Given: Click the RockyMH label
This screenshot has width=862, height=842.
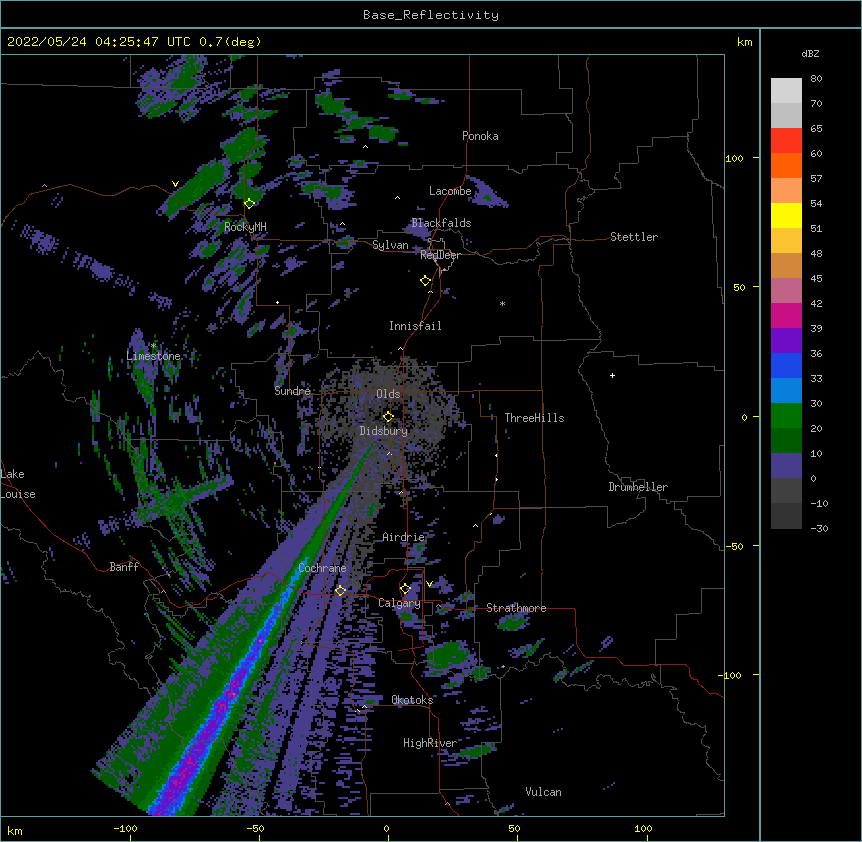Looking at the screenshot, I should (245, 227).
